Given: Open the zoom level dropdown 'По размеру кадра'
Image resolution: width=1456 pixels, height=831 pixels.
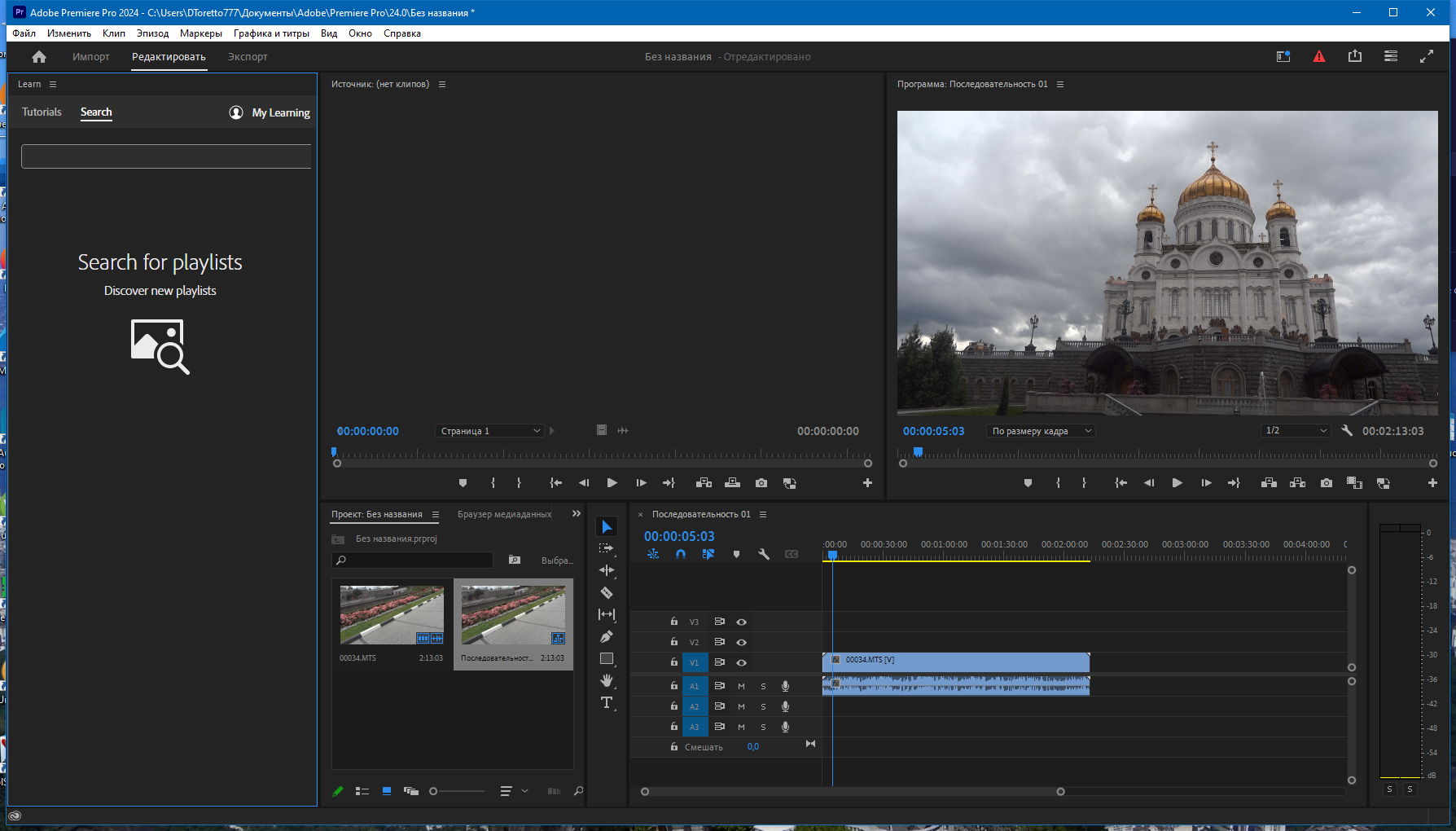Looking at the screenshot, I should (1041, 431).
